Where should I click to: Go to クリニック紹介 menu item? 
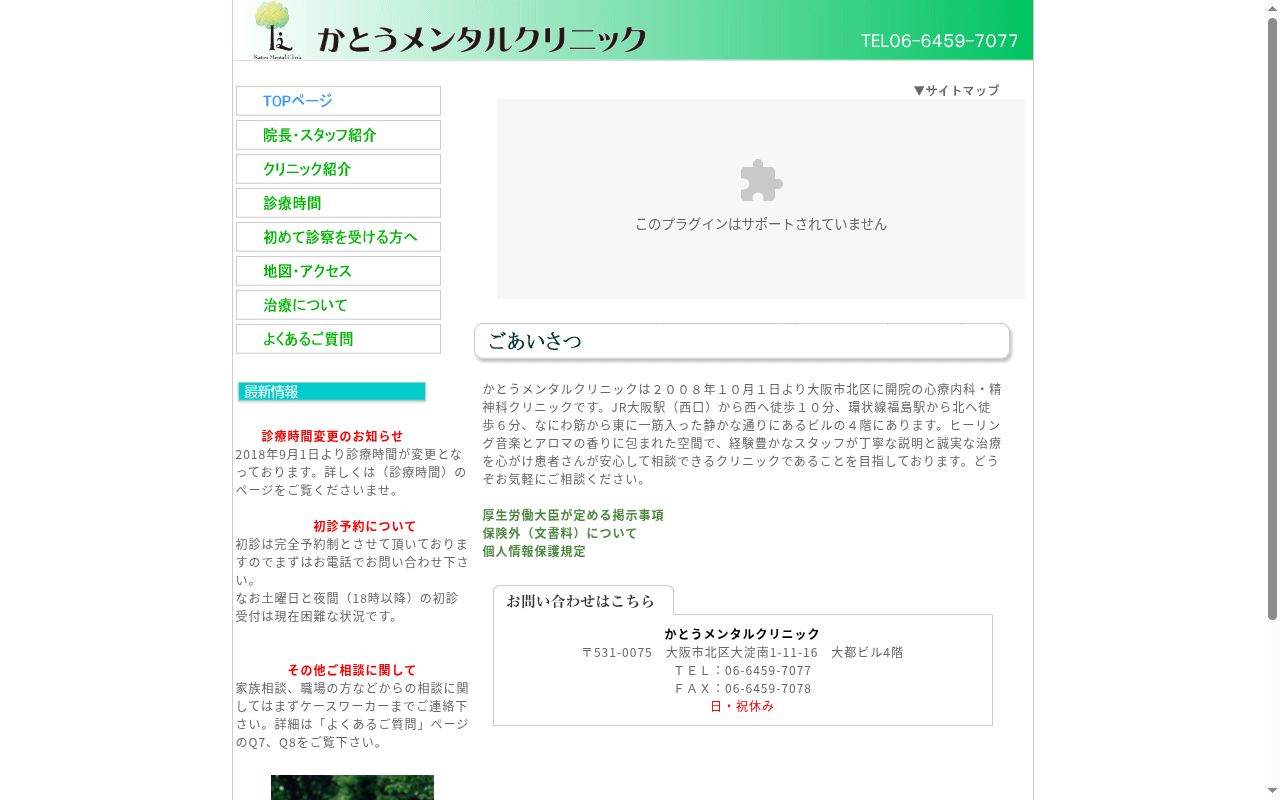(338, 169)
